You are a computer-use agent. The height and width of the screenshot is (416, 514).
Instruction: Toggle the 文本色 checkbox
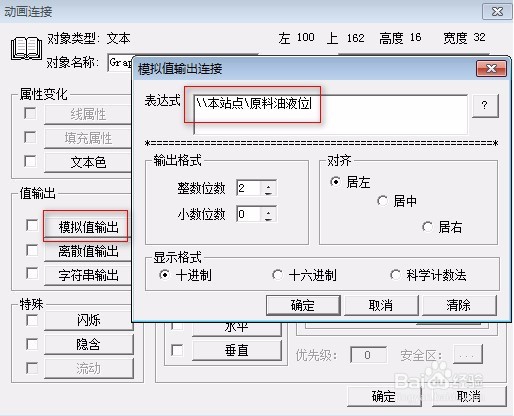[30, 161]
